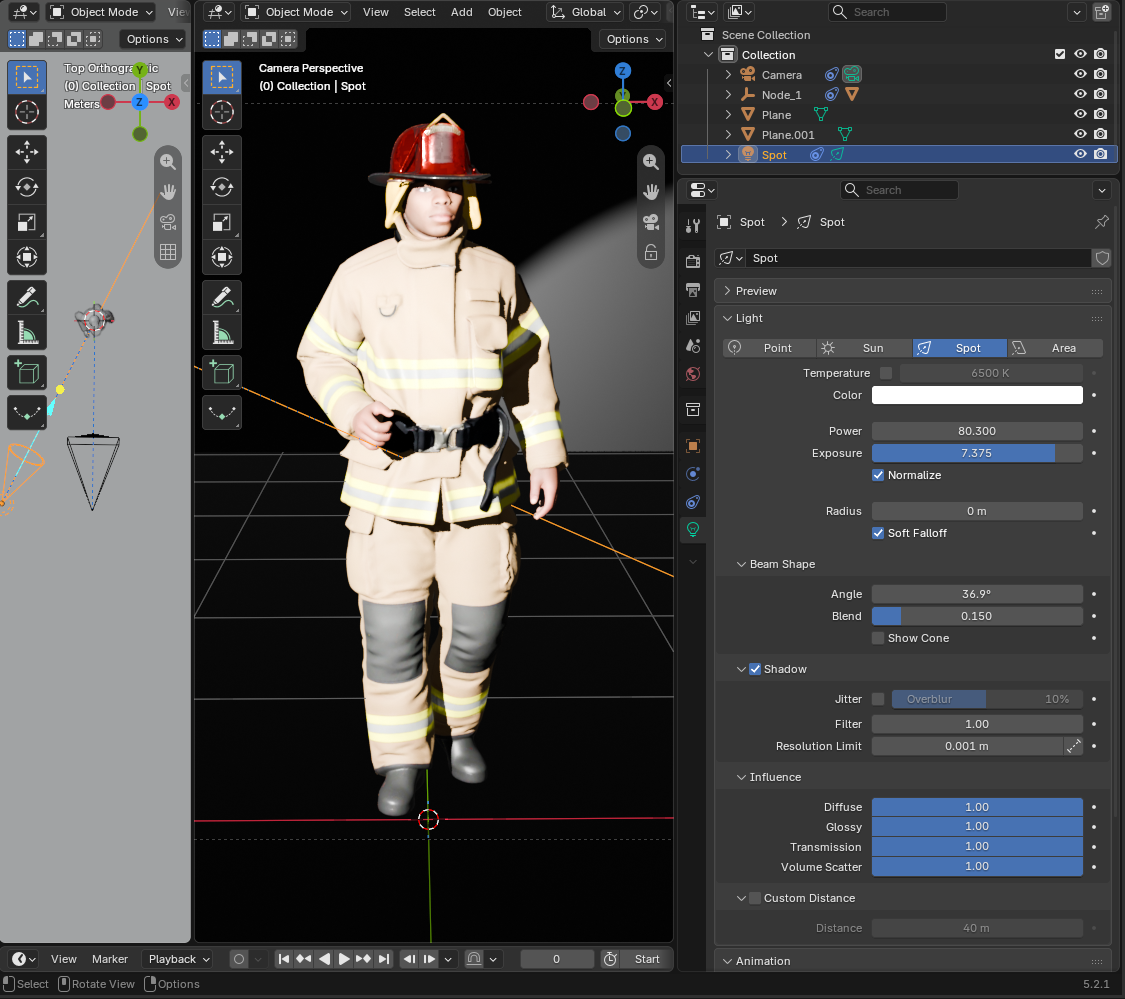Select the Measure tool in camera viewport
The image size is (1125, 999).
click(x=222, y=333)
